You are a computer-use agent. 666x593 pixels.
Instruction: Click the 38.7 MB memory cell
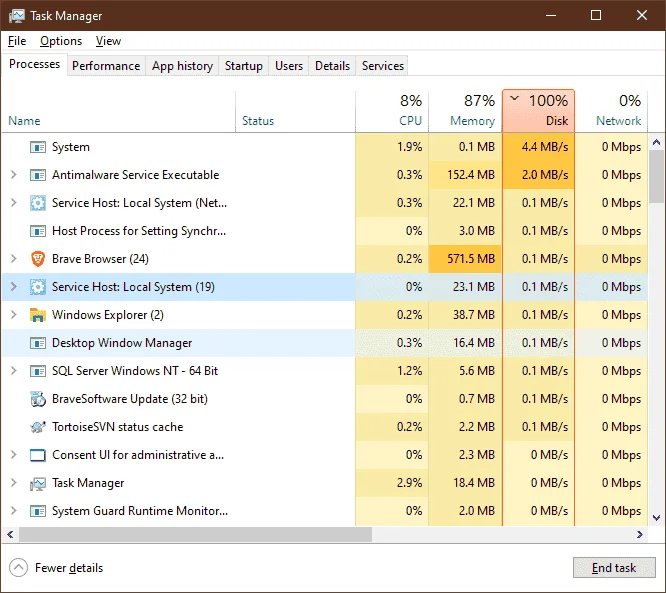tap(465, 315)
